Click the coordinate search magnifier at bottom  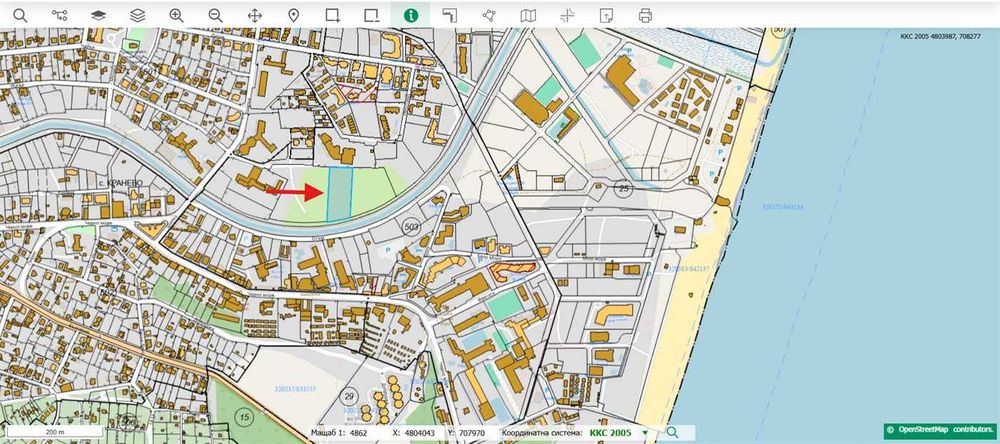point(672,433)
